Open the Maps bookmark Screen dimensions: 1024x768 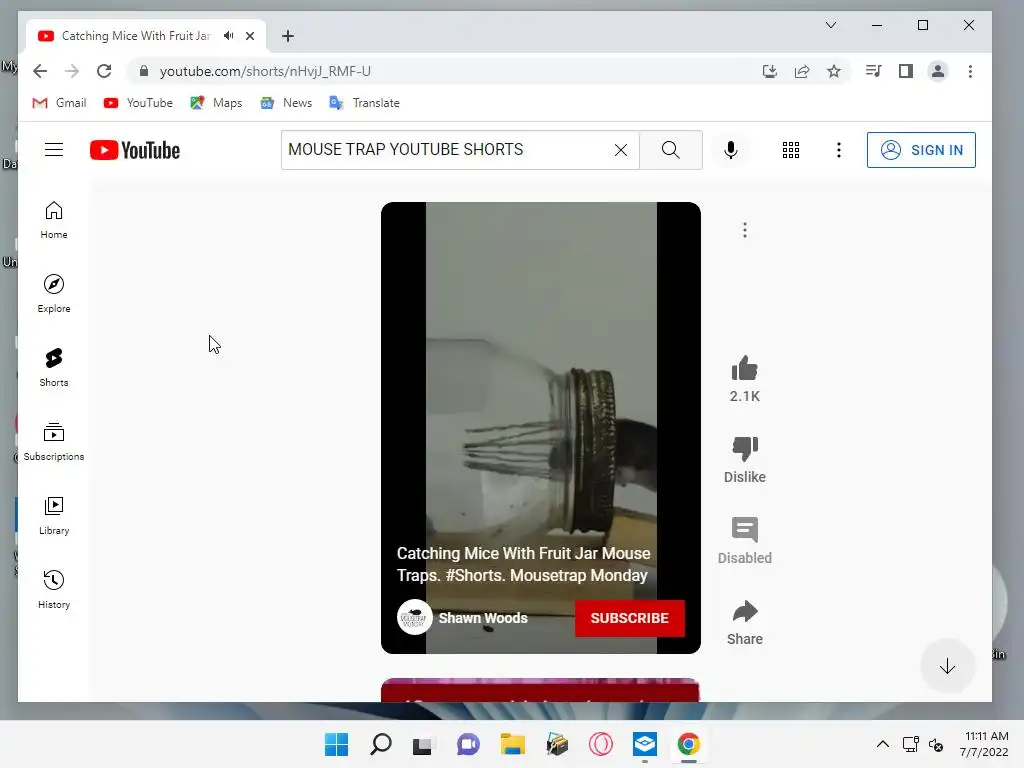coord(216,103)
